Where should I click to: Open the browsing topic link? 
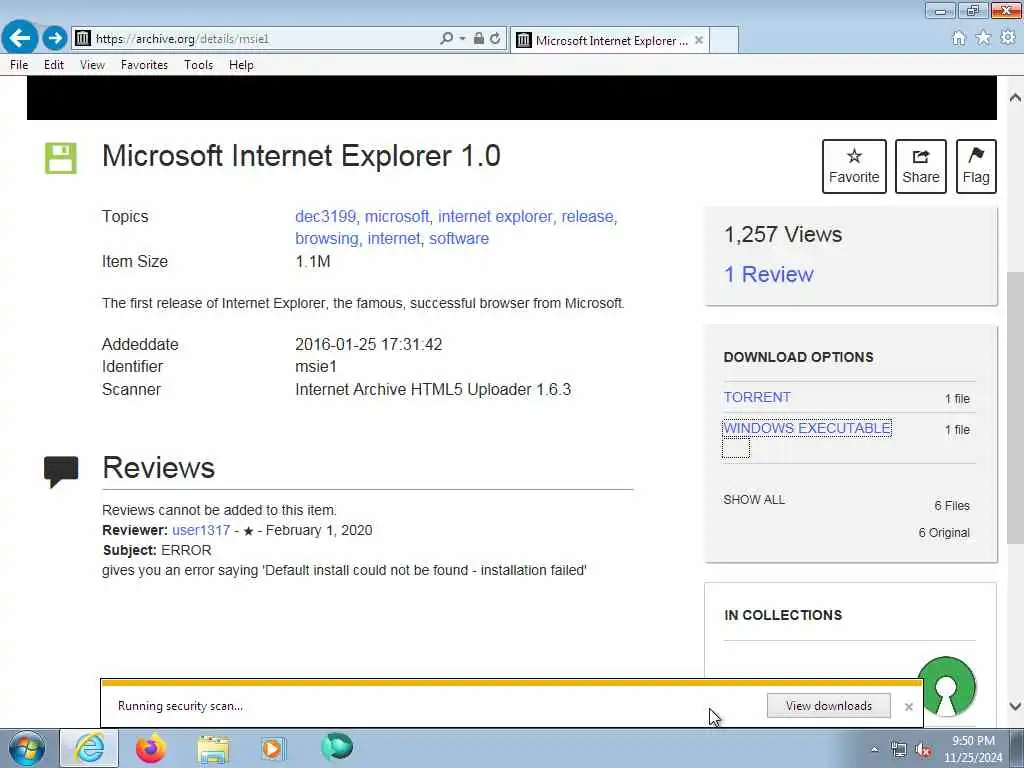click(327, 238)
